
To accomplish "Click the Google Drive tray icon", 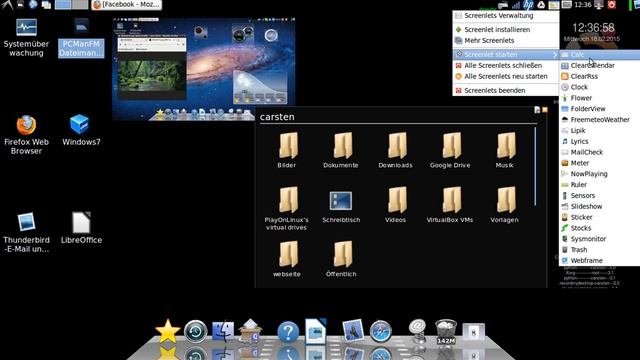I will (x=541, y=5).
